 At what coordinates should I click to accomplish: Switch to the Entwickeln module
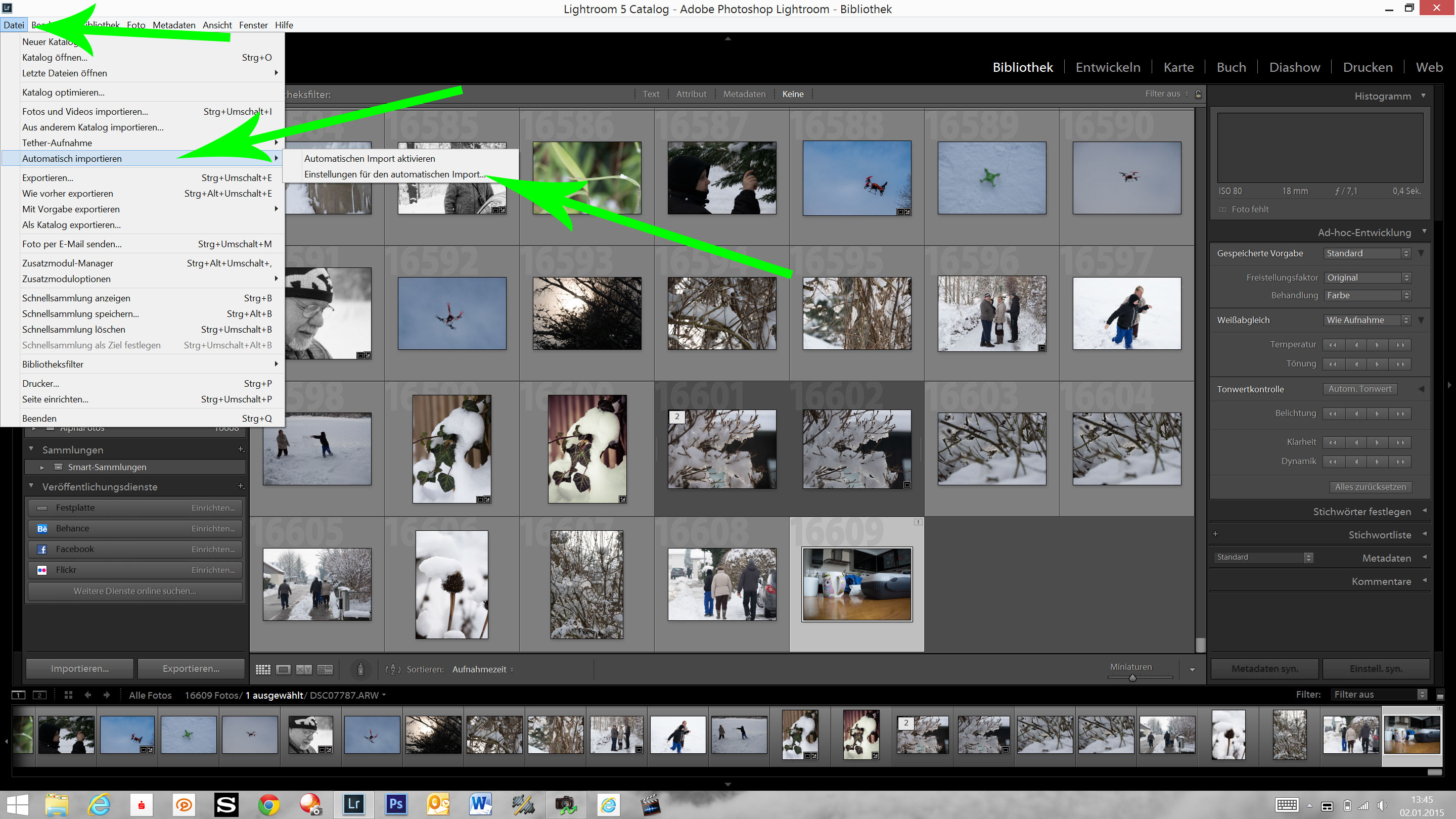[1107, 67]
